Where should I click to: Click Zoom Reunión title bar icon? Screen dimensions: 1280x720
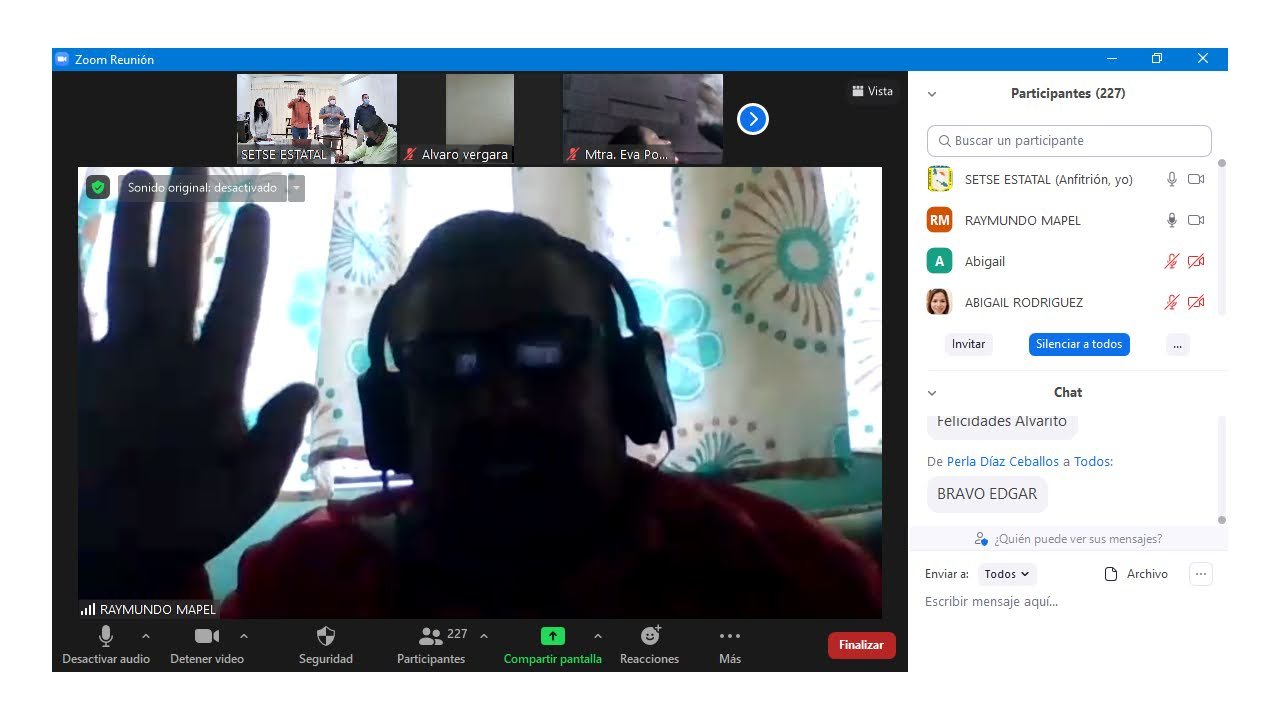click(x=62, y=59)
